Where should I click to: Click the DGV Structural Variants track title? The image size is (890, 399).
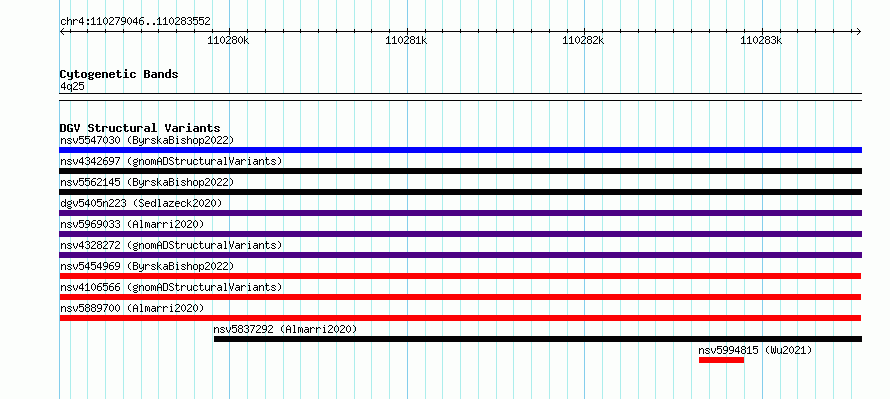[140, 128]
